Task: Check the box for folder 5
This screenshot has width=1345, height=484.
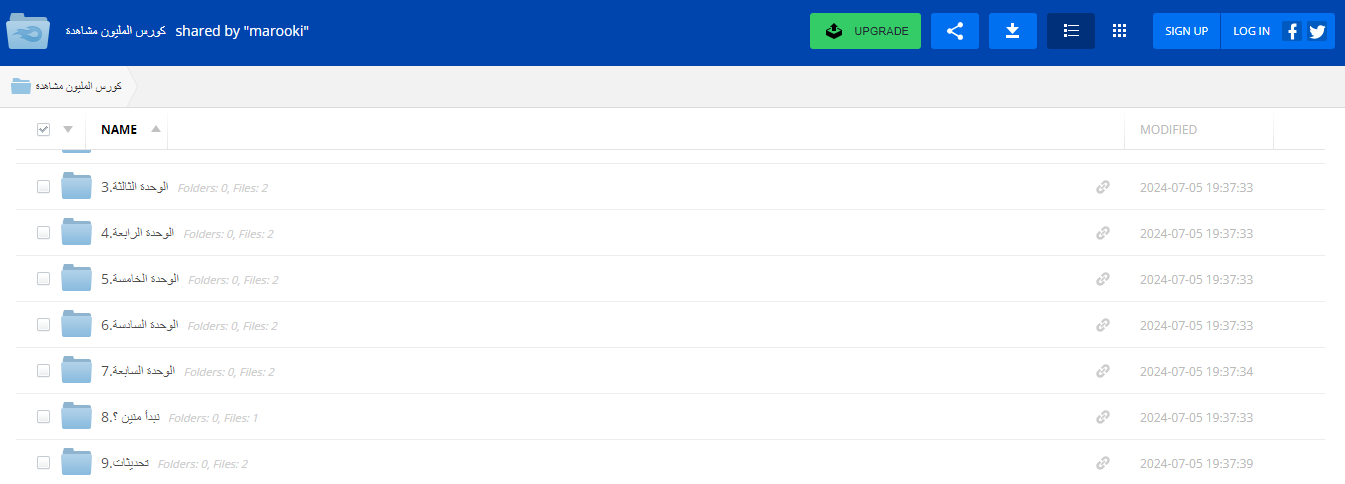Action: coord(43,279)
